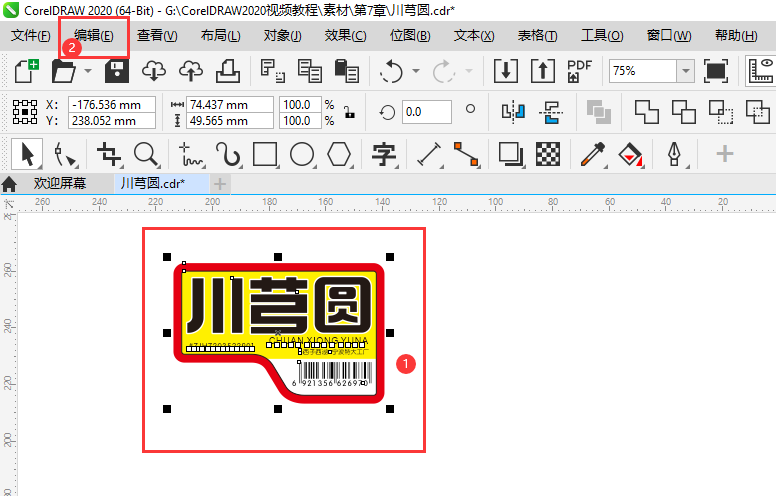776x496 pixels.
Task: Select the Polygon tool
Action: 339,154
